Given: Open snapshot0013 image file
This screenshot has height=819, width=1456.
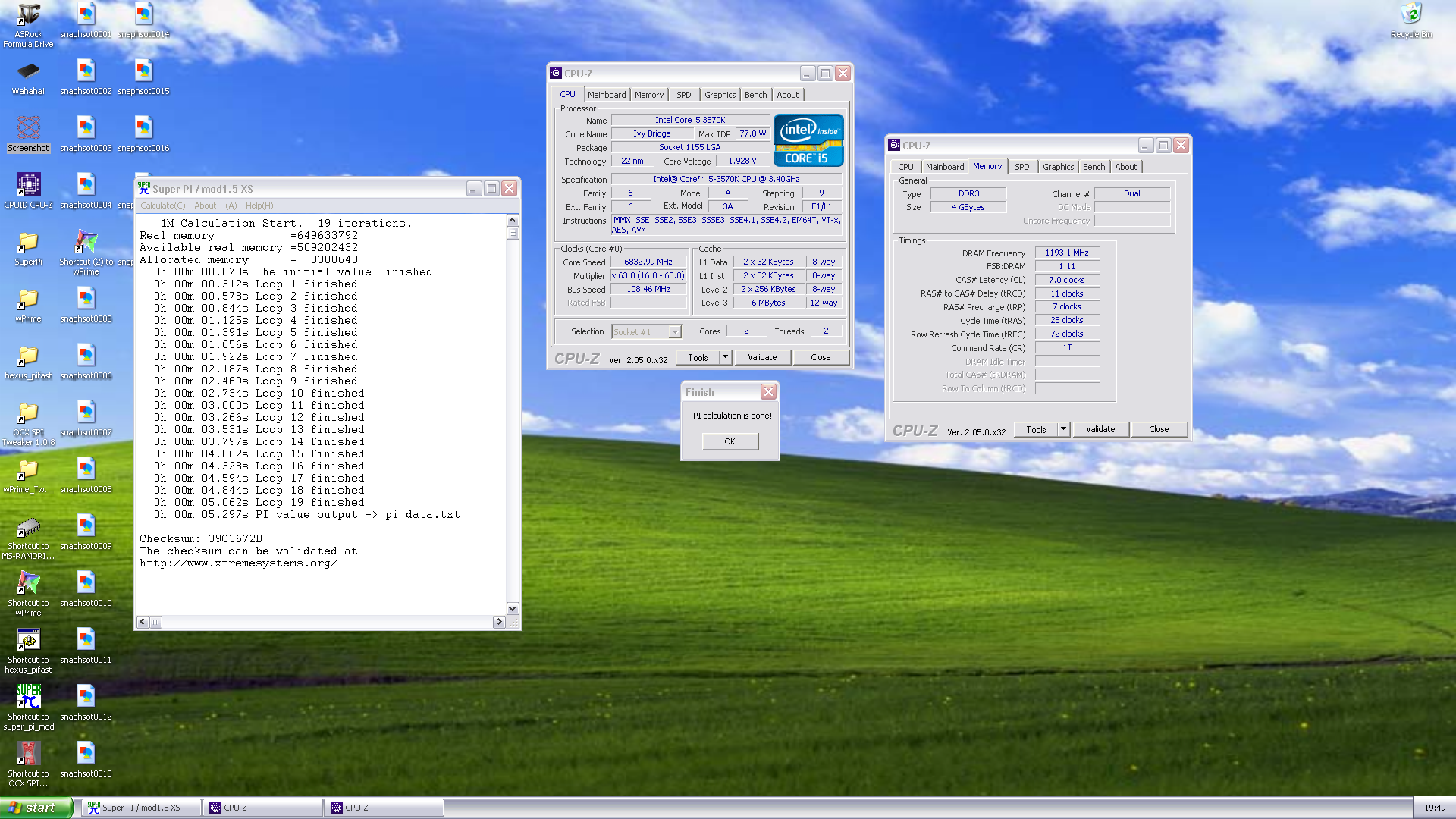Looking at the screenshot, I should click(86, 760).
